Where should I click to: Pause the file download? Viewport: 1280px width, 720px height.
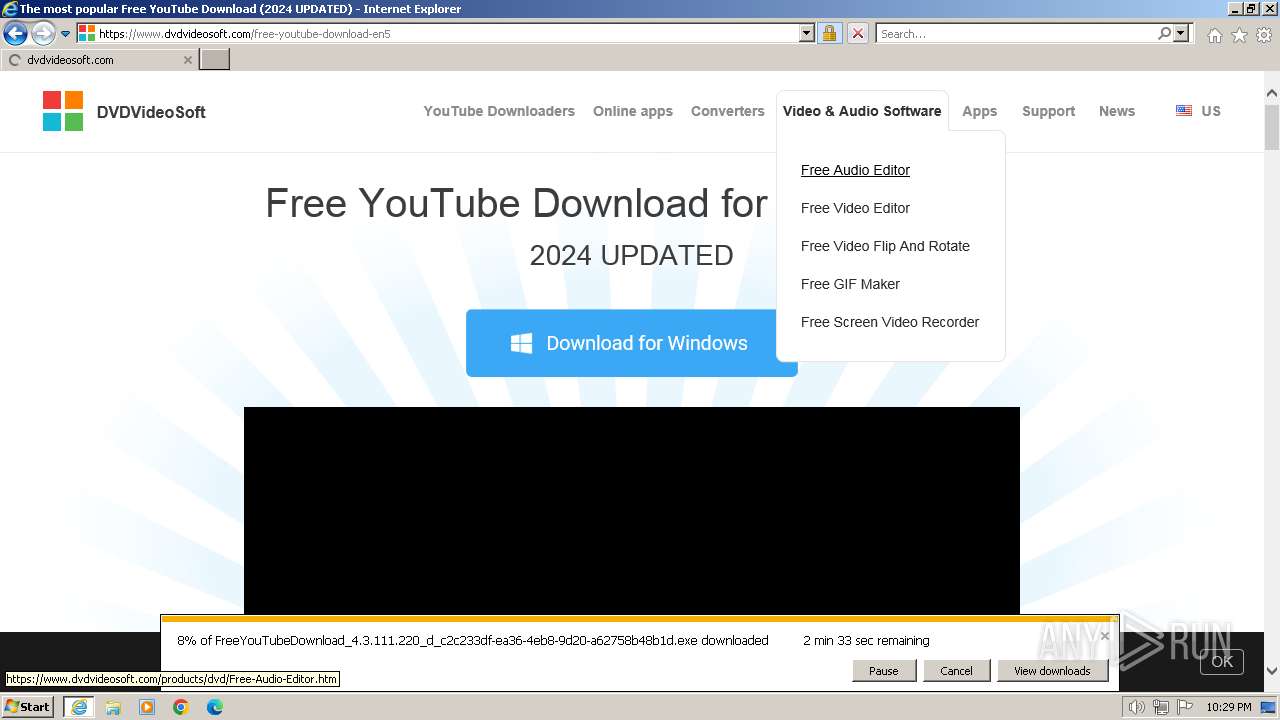(x=883, y=671)
